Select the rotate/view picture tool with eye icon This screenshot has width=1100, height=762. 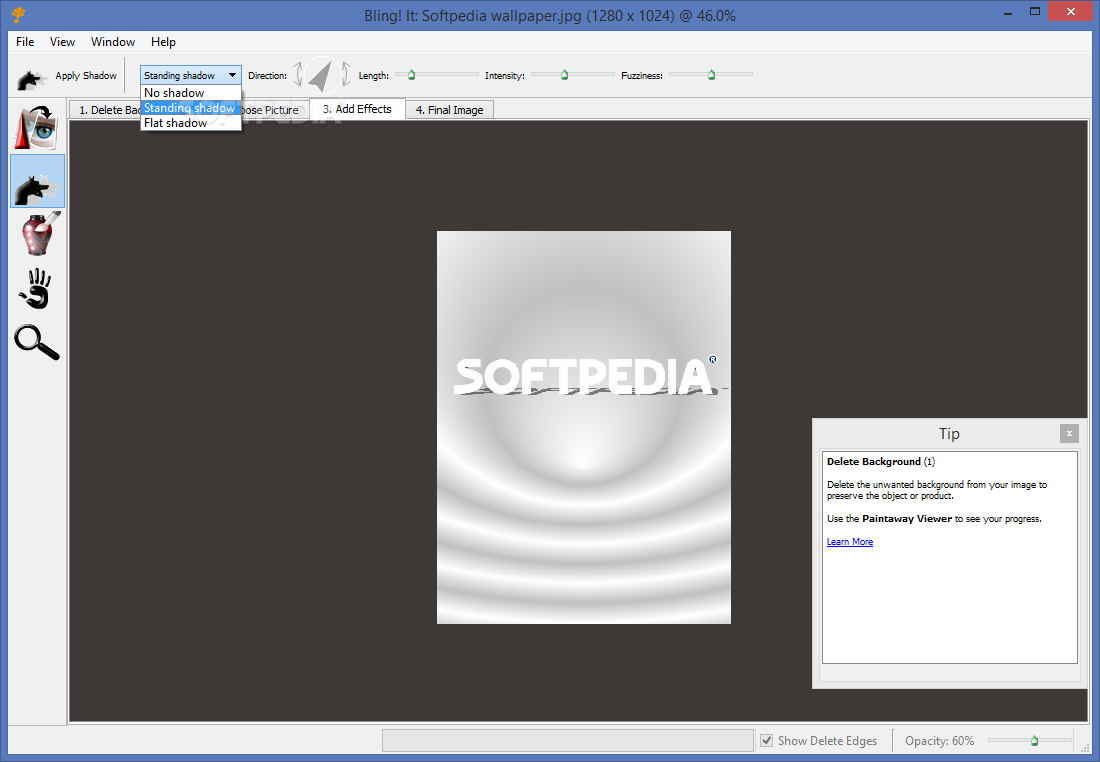[x=36, y=128]
